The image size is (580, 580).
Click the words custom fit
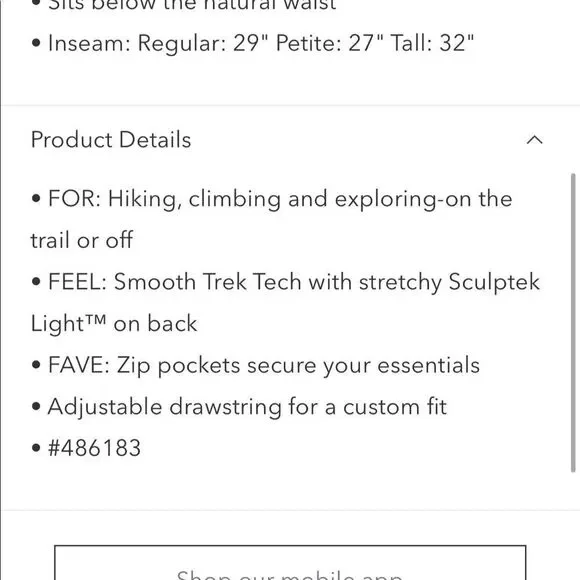(395, 407)
